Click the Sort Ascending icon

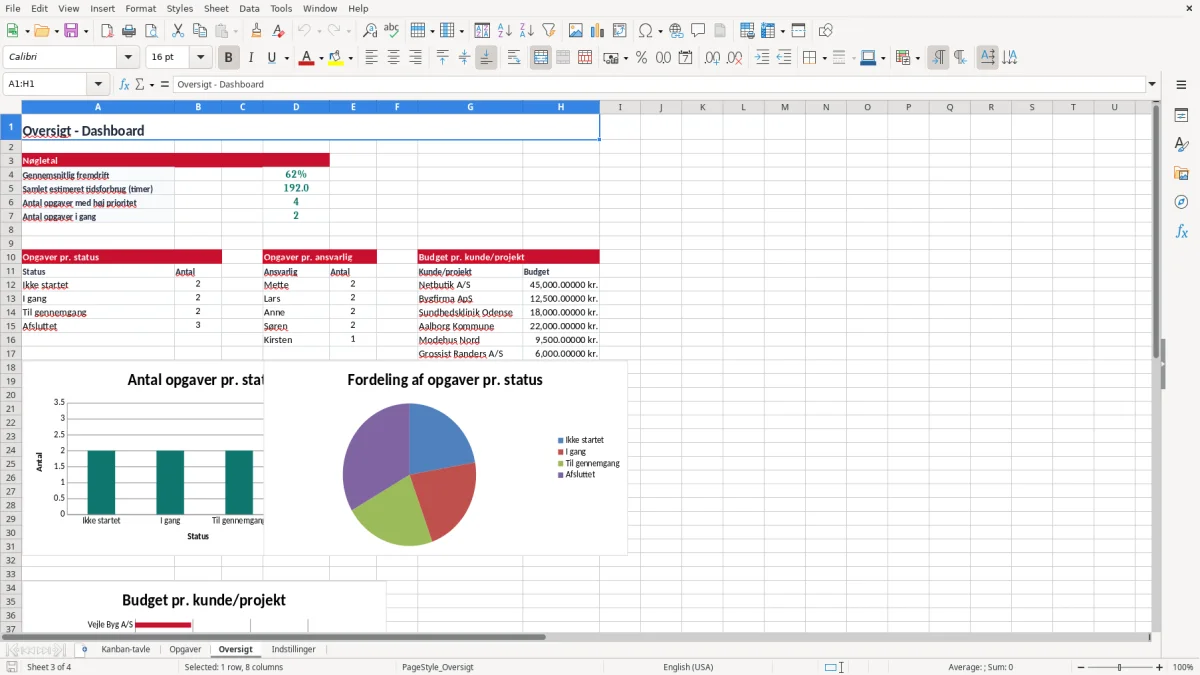[505, 31]
